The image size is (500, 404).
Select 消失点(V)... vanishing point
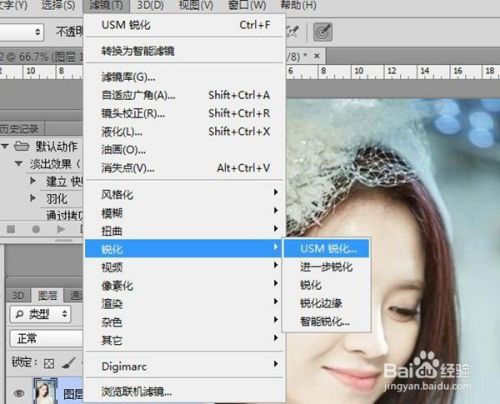pos(184,168)
